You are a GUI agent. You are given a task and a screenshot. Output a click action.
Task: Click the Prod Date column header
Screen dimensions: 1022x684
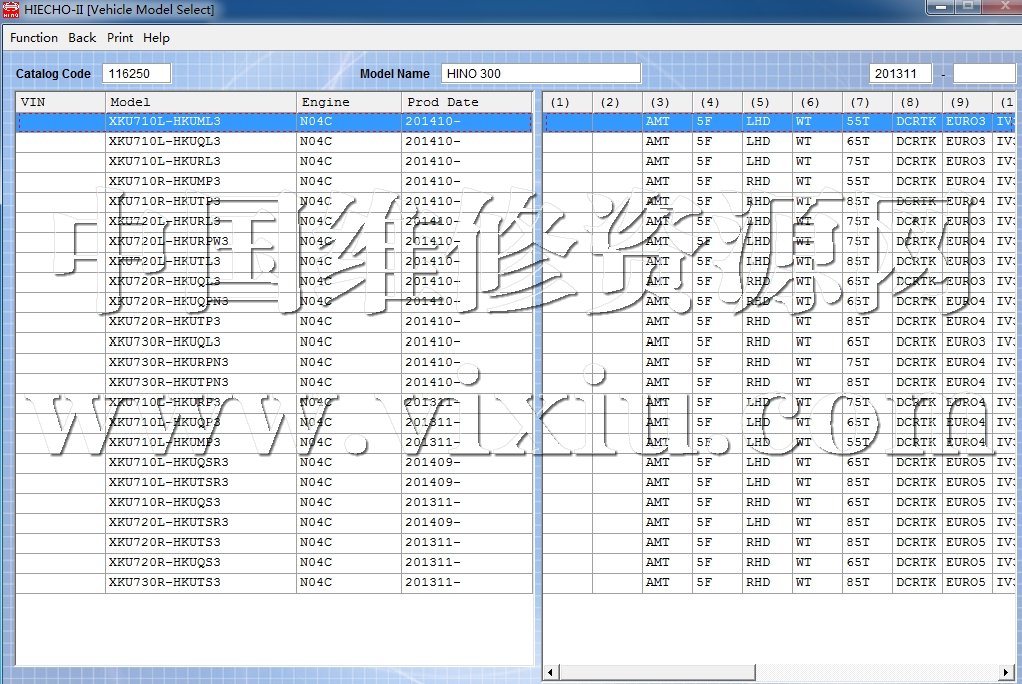tap(466, 102)
